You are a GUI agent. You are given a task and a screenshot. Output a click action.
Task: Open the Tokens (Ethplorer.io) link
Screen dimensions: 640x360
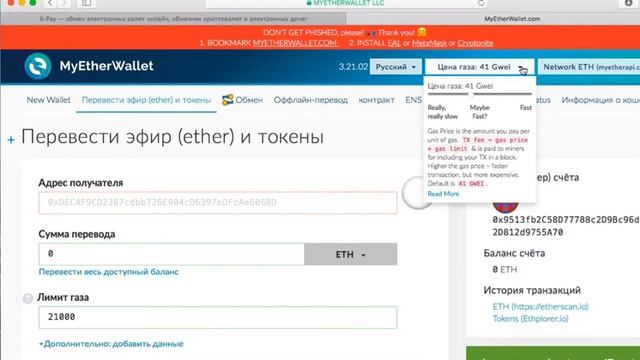point(530,319)
